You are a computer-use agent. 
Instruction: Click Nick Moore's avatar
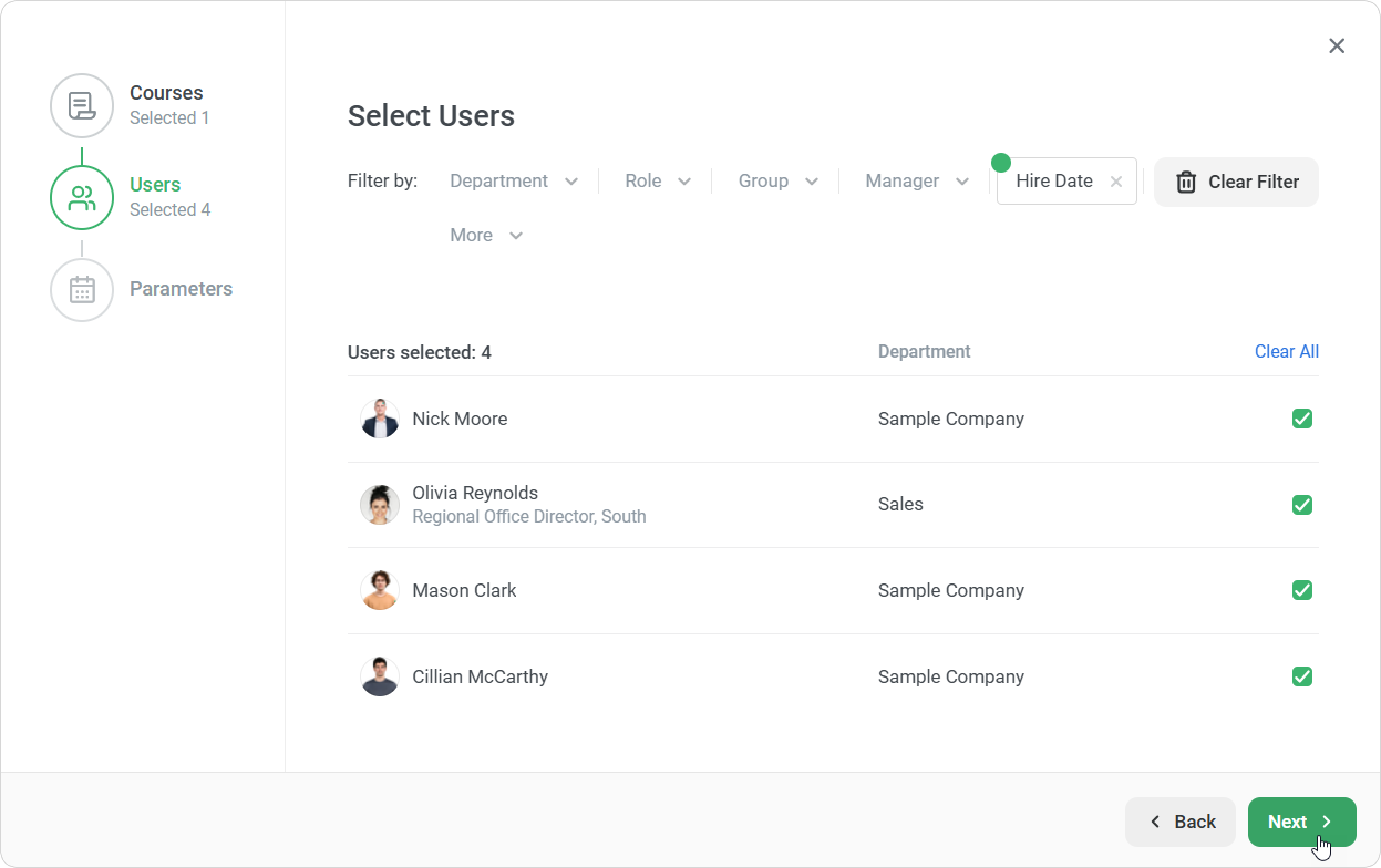click(x=379, y=418)
